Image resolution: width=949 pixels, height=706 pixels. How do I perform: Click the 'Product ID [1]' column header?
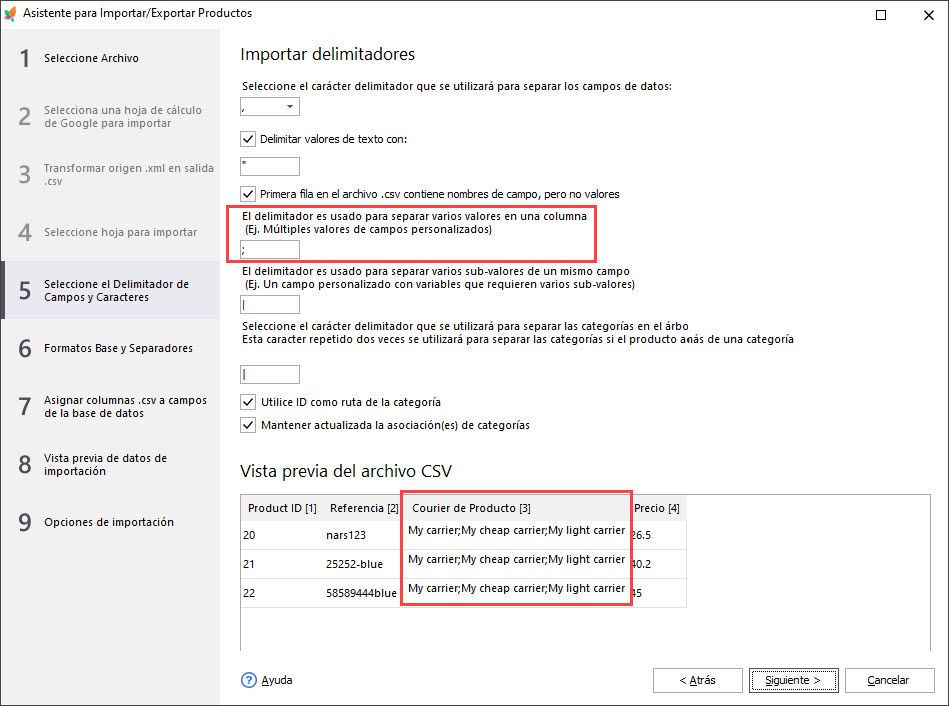[282, 508]
